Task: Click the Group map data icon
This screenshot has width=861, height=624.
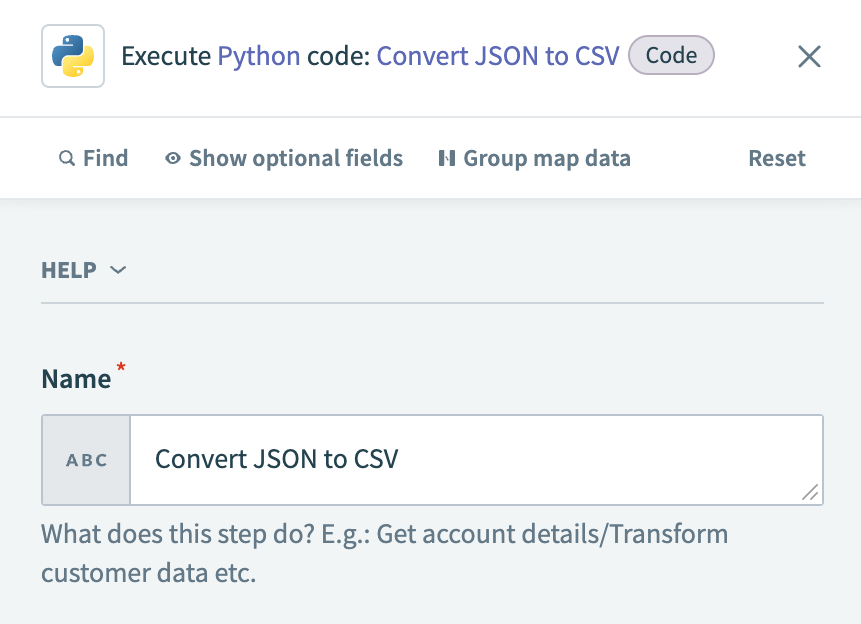Action: (x=447, y=159)
